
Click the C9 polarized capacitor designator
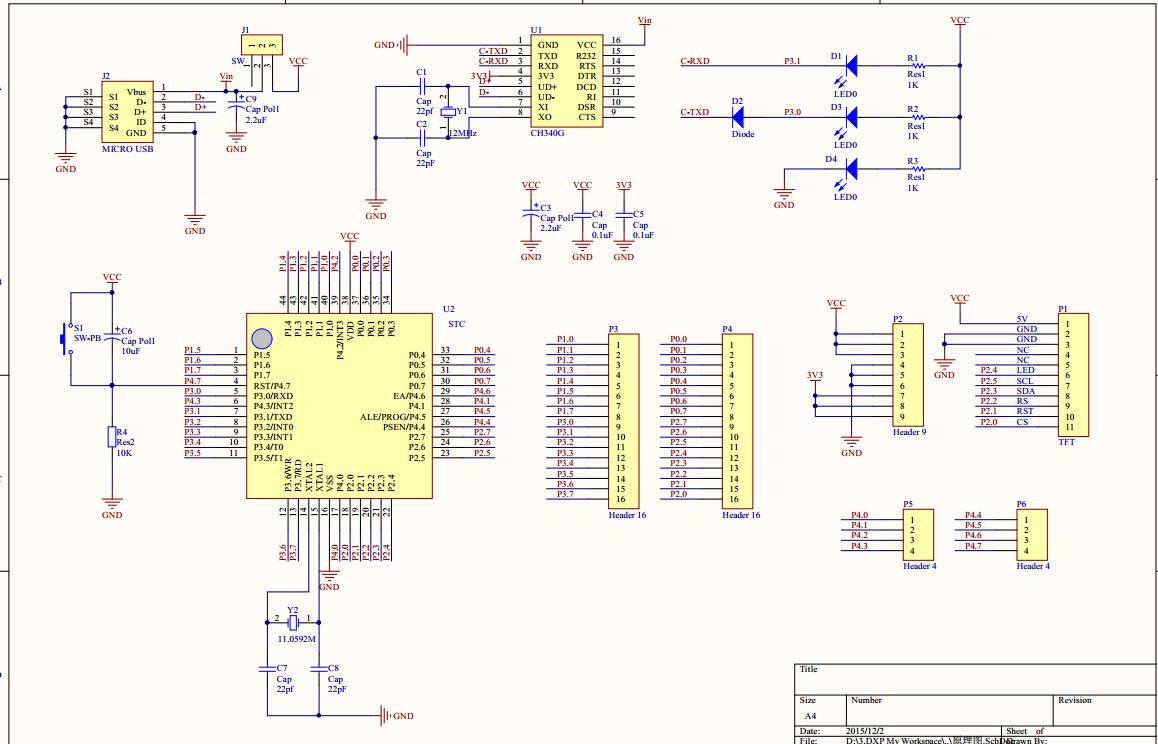tap(251, 98)
